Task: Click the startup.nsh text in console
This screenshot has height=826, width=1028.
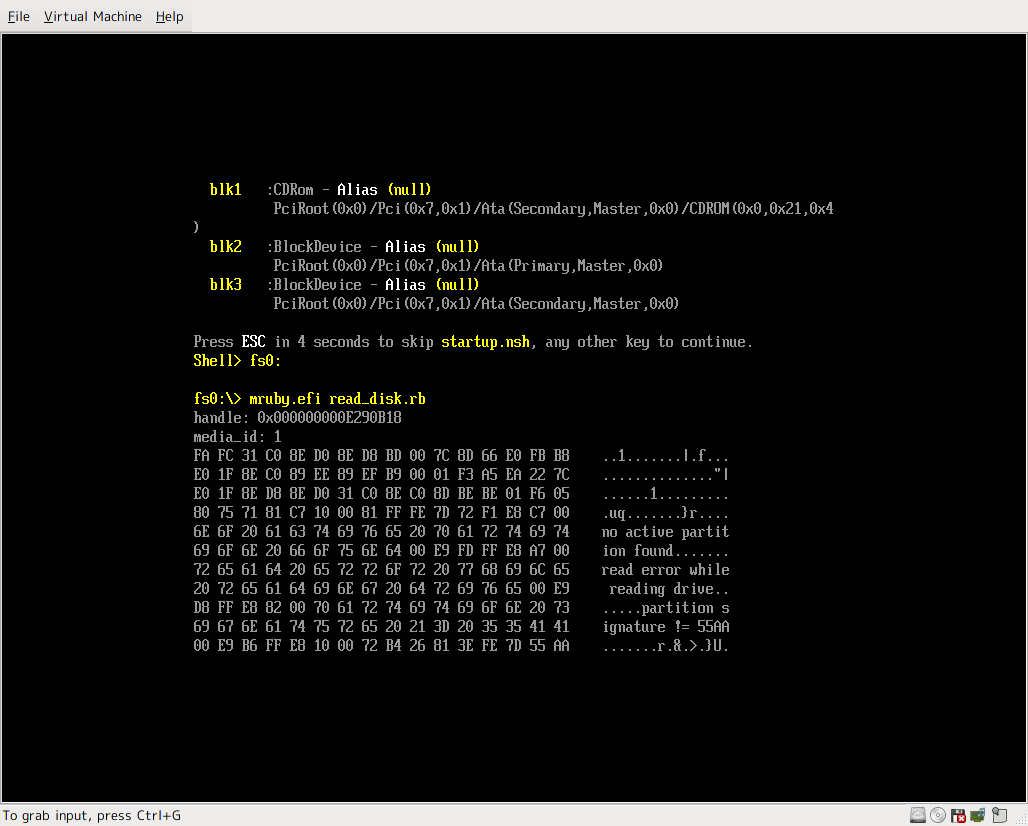Action: click(x=486, y=342)
